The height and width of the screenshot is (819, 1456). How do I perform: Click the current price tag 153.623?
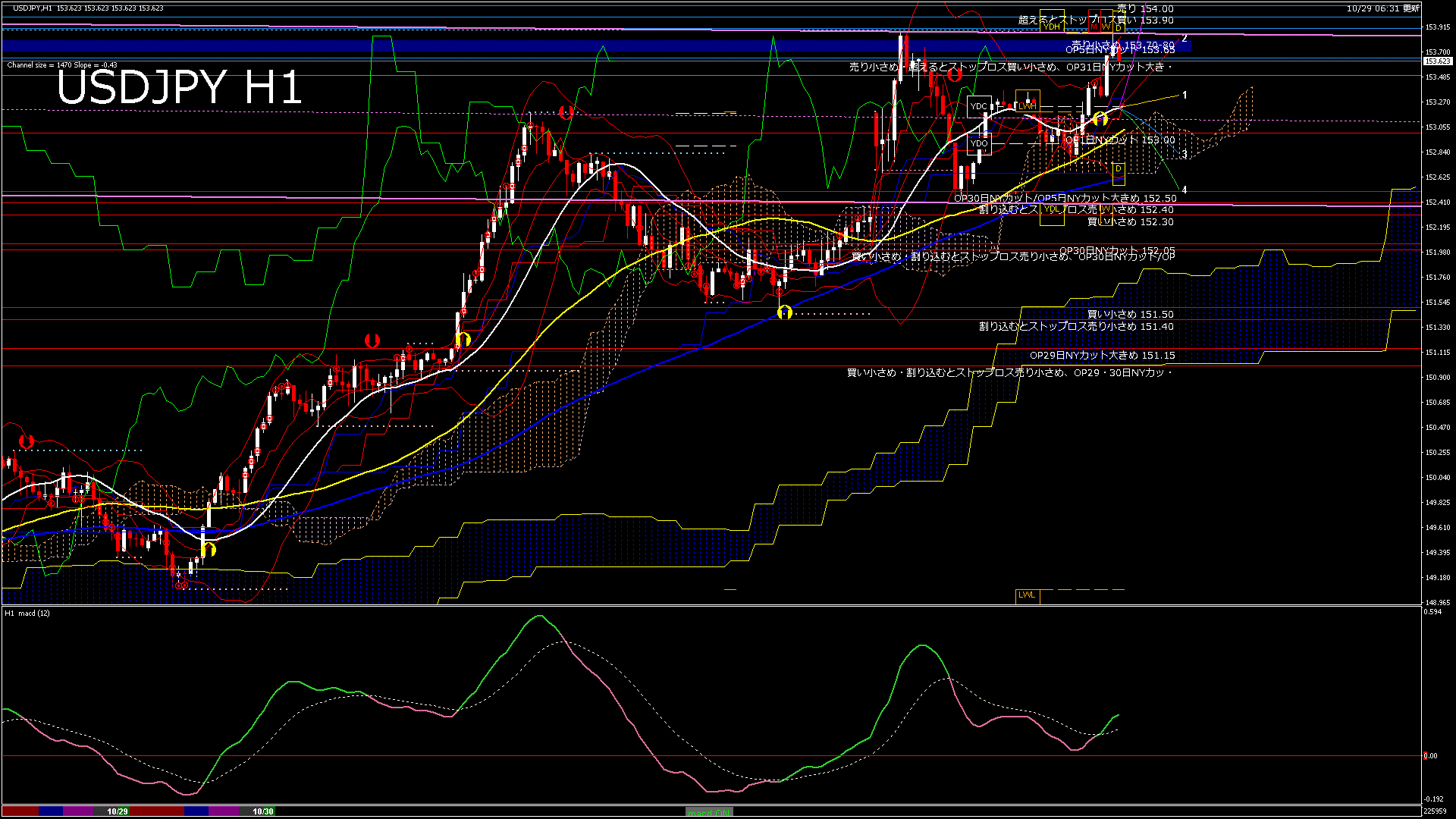coord(1437,61)
